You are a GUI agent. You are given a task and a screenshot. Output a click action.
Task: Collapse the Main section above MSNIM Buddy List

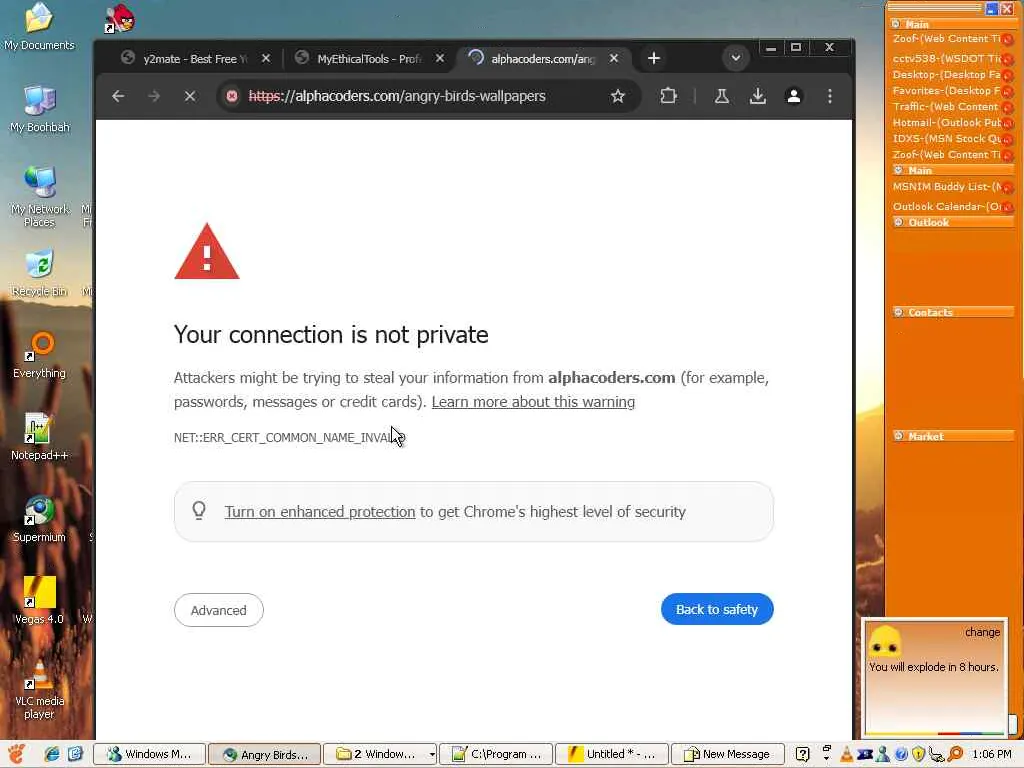point(899,170)
